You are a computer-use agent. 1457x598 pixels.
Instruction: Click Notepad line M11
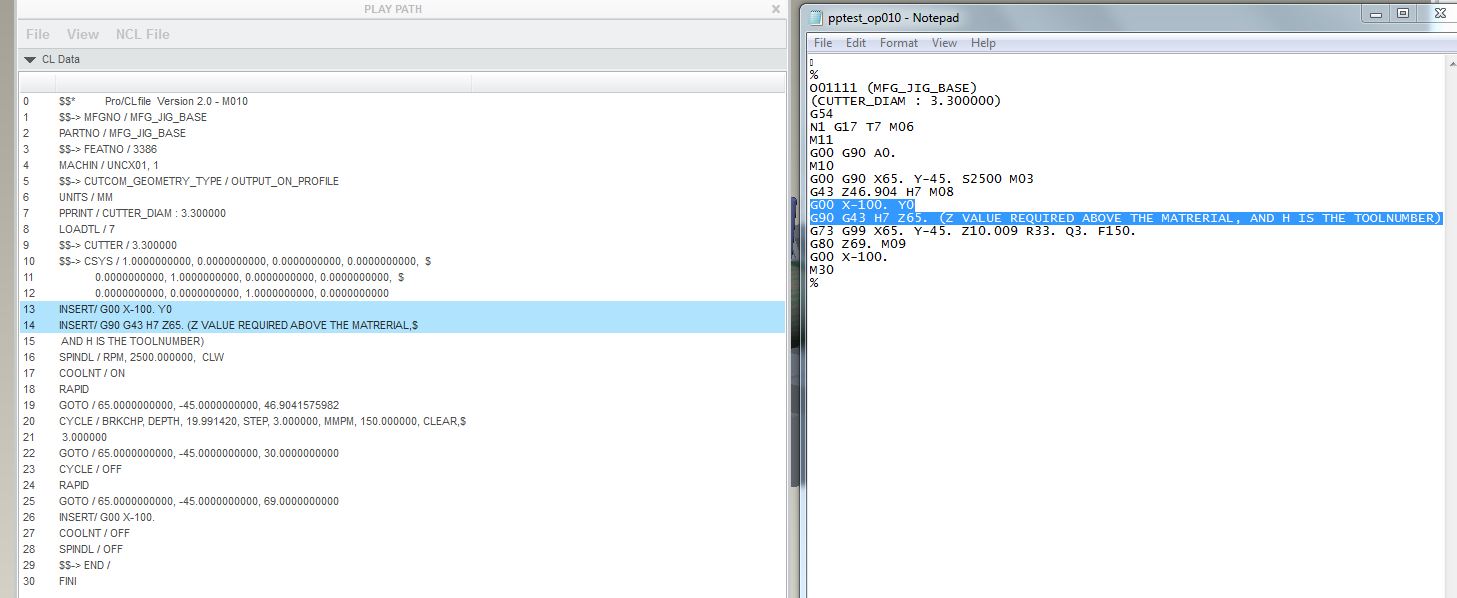(822, 140)
